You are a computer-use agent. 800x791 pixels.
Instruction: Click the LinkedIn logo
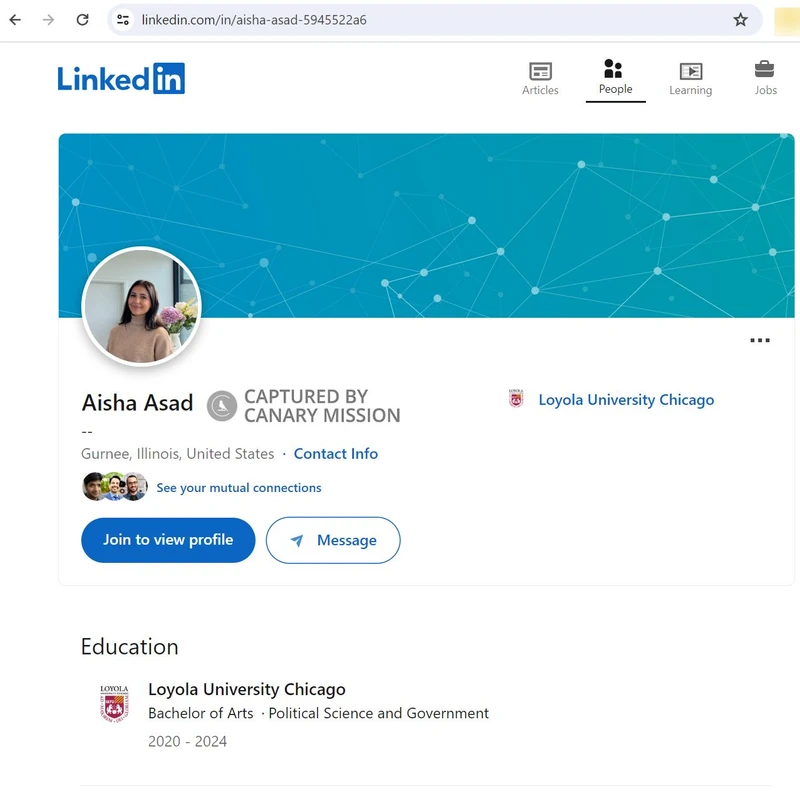[120, 79]
